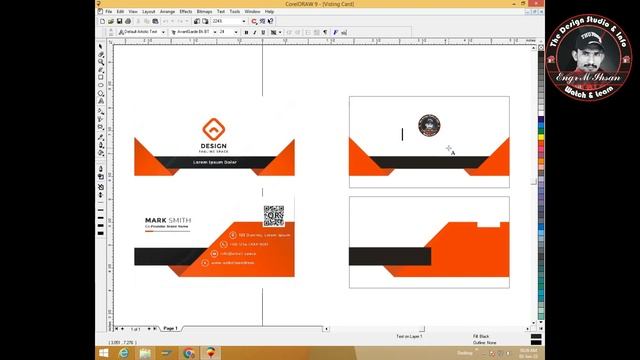
Task: Toggle non-printing characters pilcrow button
Action: (x=325, y=32)
